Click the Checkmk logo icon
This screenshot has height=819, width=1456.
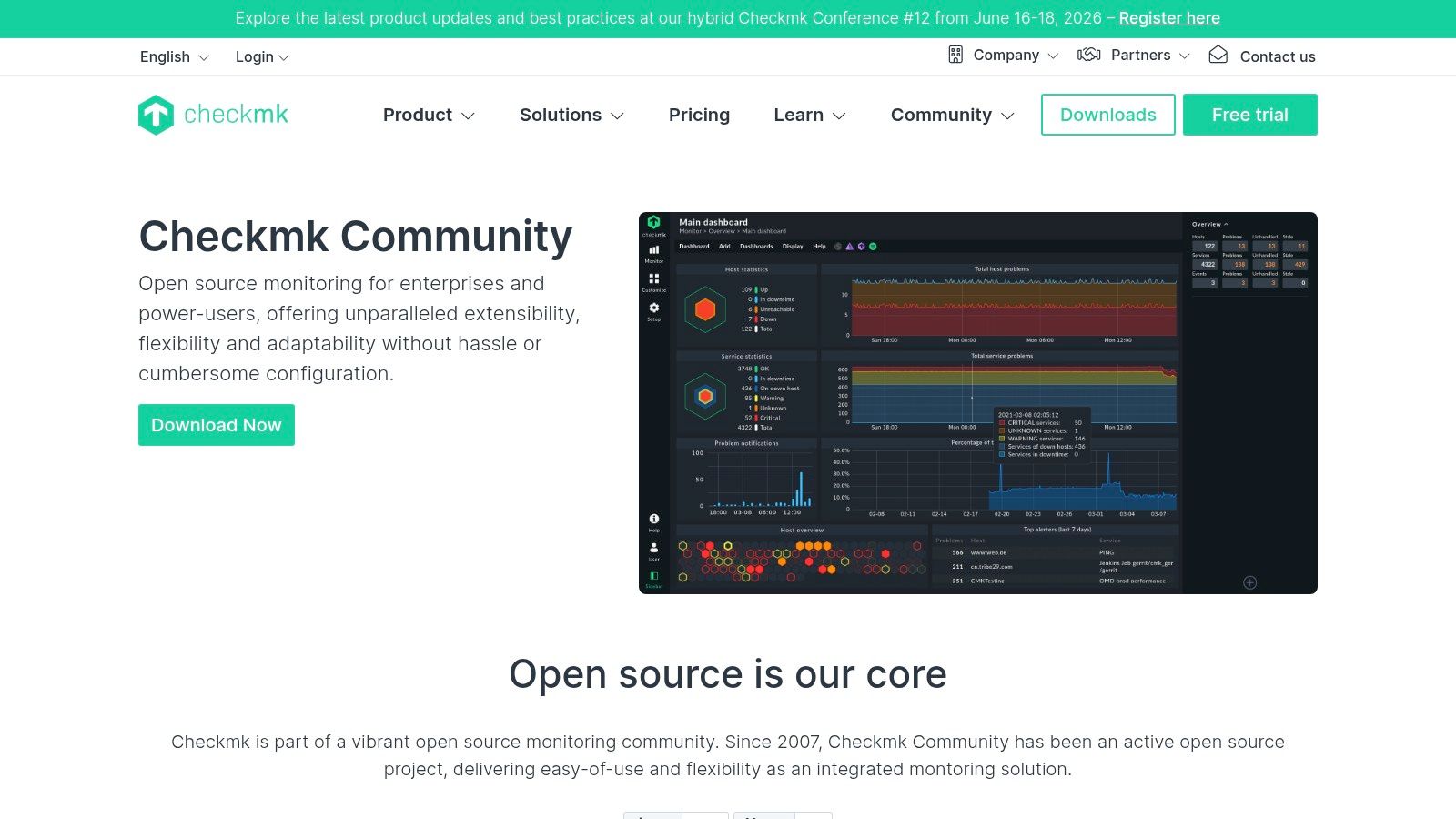click(156, 115)
